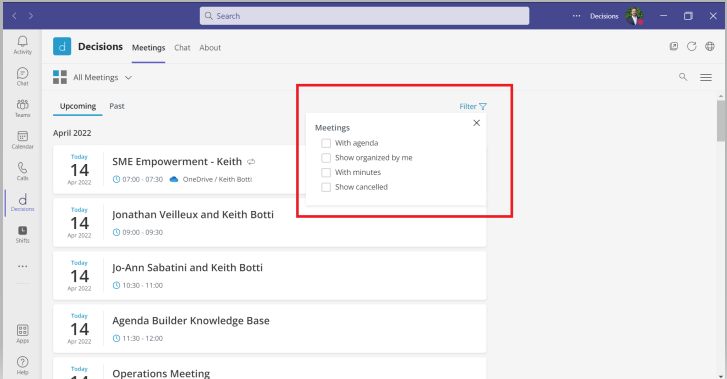
Task: Check Show cancelled
Action: [x=326, y=187]
